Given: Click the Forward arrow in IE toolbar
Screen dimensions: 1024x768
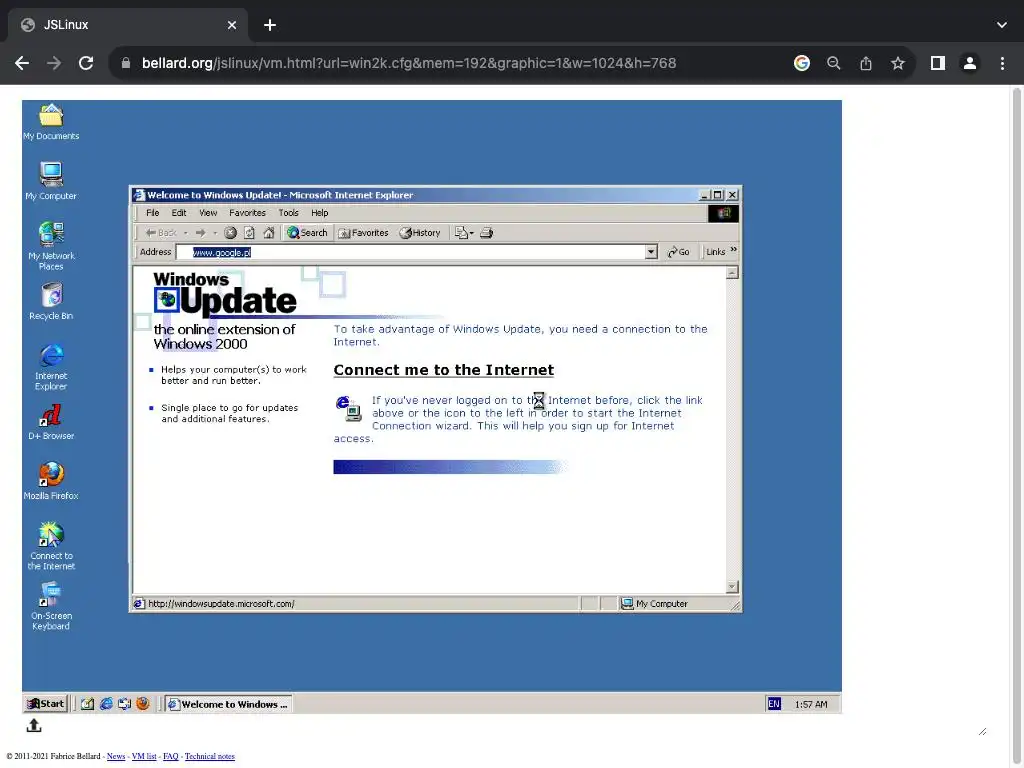Looking at the screenshot, I should pyautogui.click(x=200, y=232).
